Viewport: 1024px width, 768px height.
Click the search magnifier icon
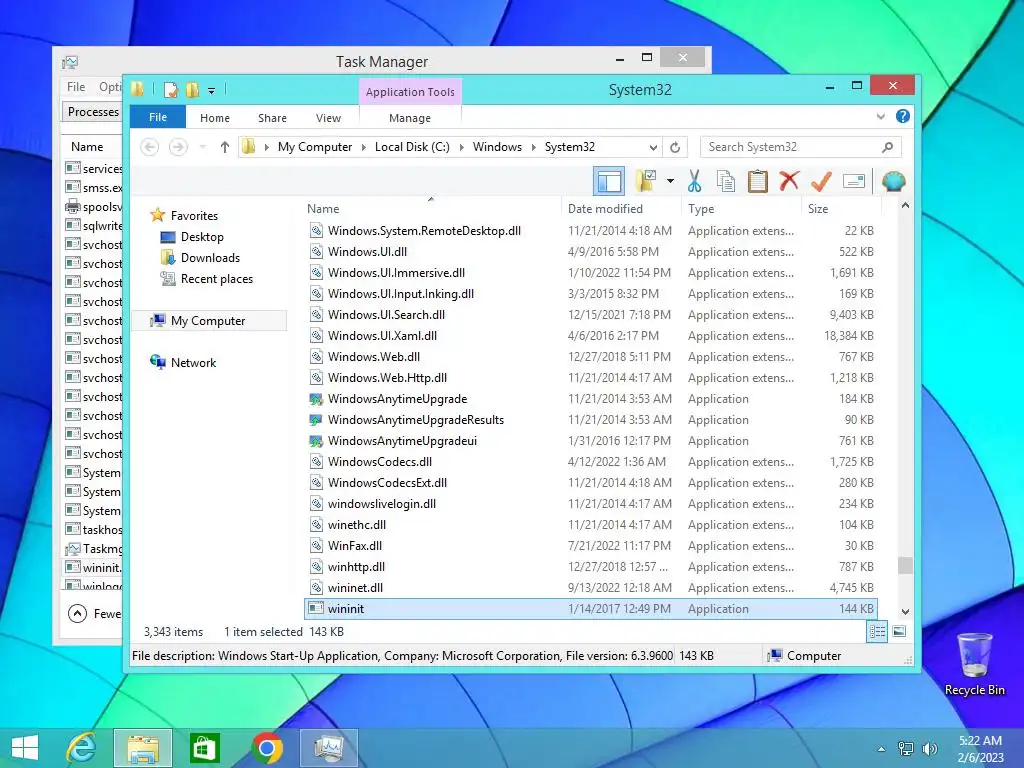pos(888,147)
